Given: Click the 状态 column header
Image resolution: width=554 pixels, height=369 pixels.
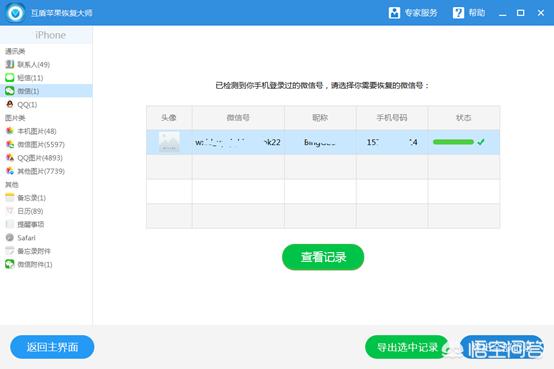Looking at the screenshot, I should (464, 118).
